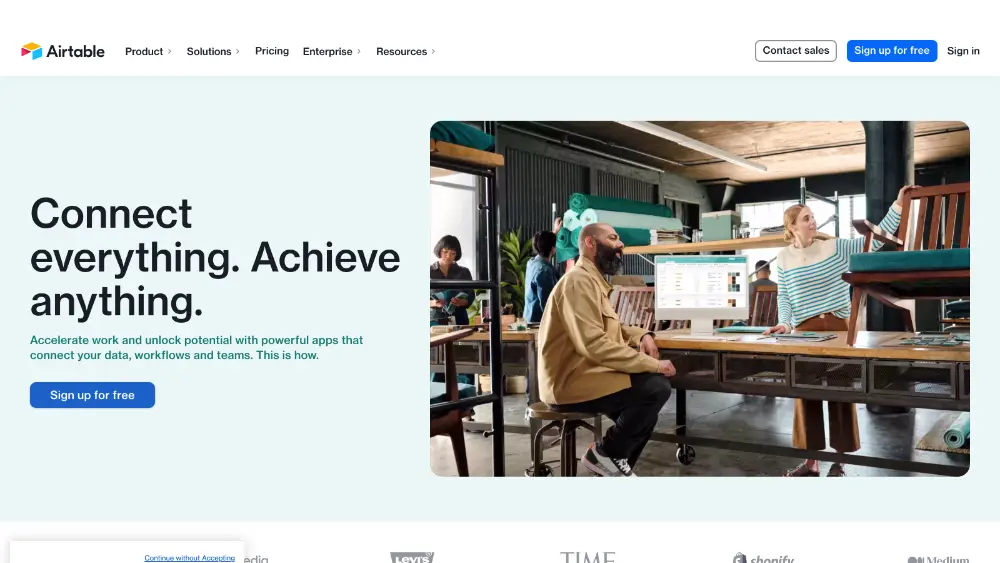Expand the Product menu
Viewport: 1000px width, 563px height.
[x=144, y=51]
